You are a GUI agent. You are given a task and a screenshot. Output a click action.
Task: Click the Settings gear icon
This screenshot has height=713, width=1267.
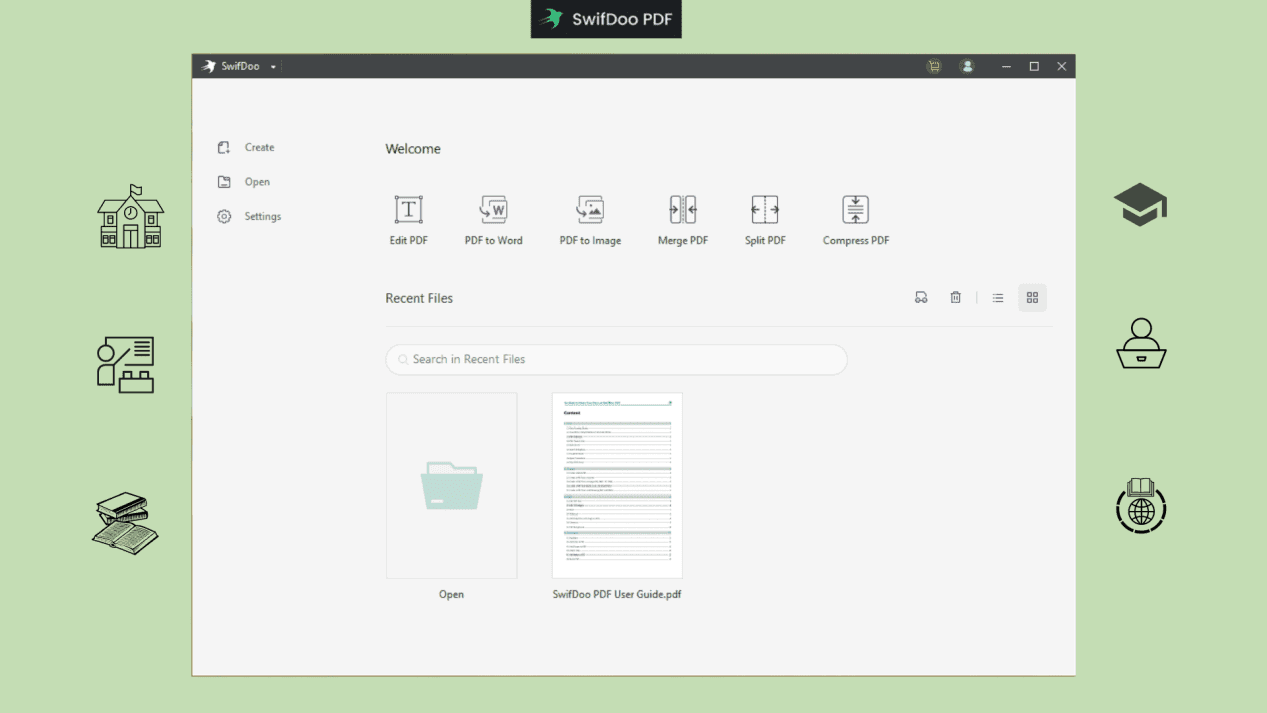[224, 216]
